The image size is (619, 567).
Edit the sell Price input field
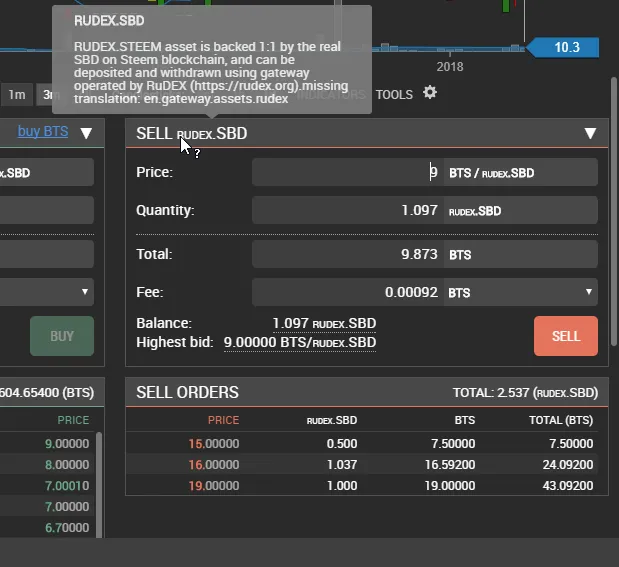(347, 172)
